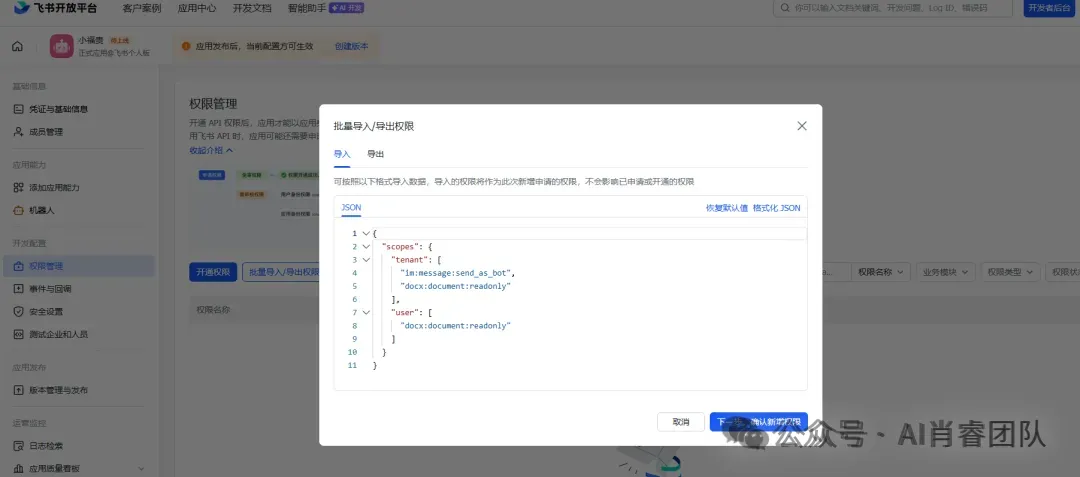Viewport: 1080px width, 477px height.
Task: Click the 机器人 robot icon
Action: 19,210
